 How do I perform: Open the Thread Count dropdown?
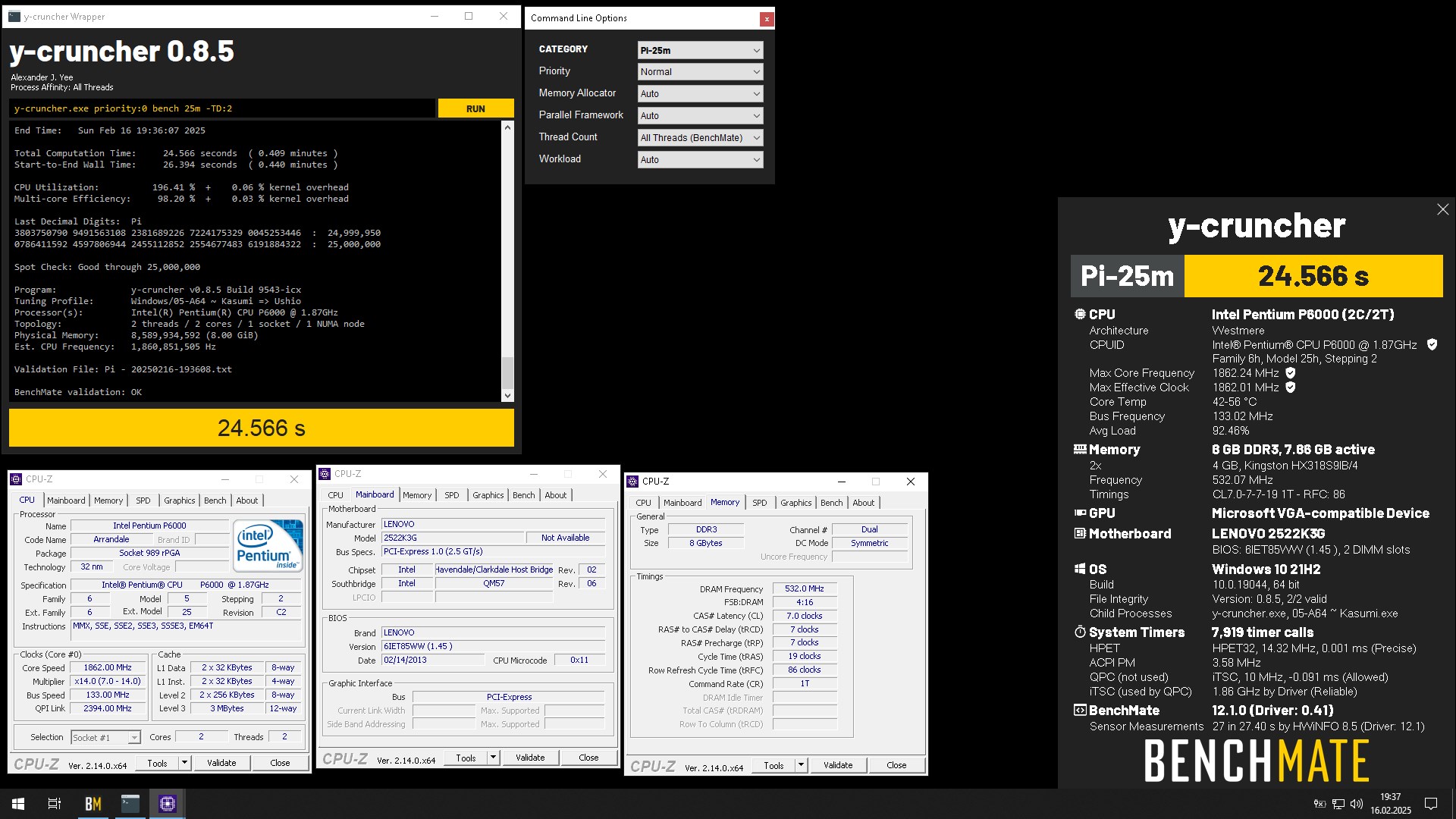700,138
